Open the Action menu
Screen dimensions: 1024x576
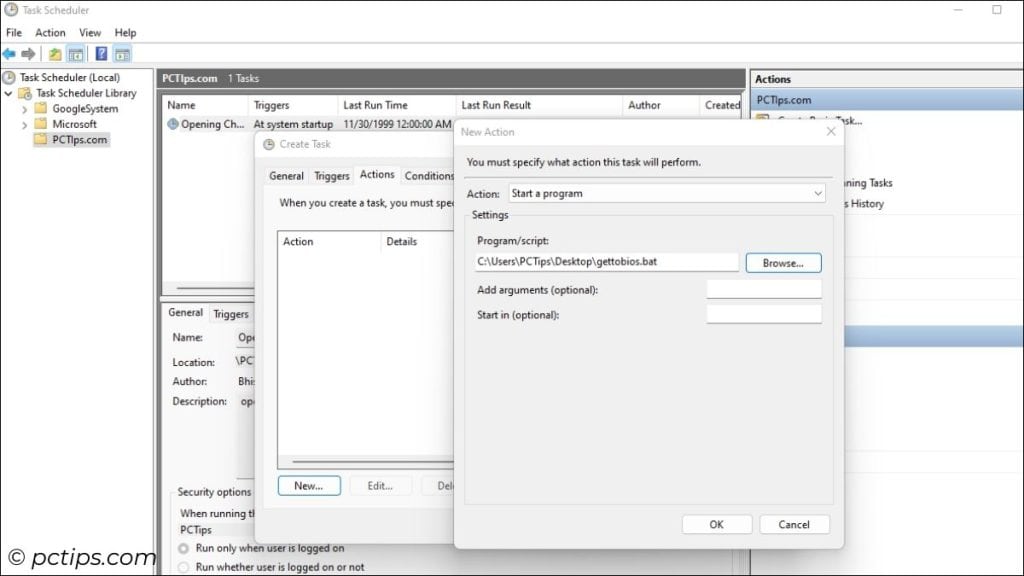50,32
